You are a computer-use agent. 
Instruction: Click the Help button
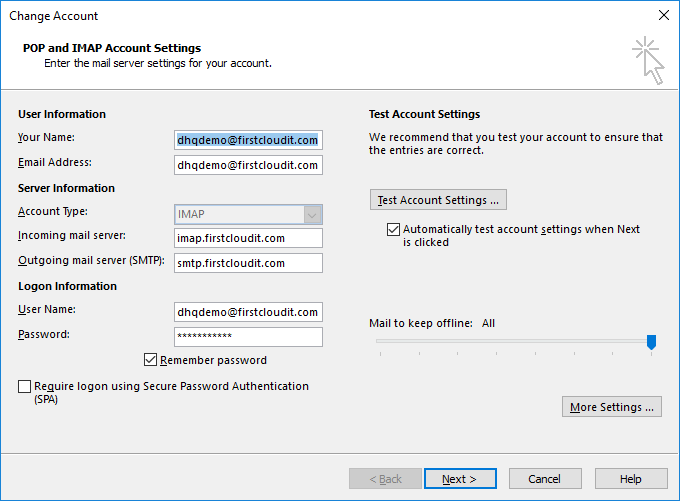pos(631,479)
